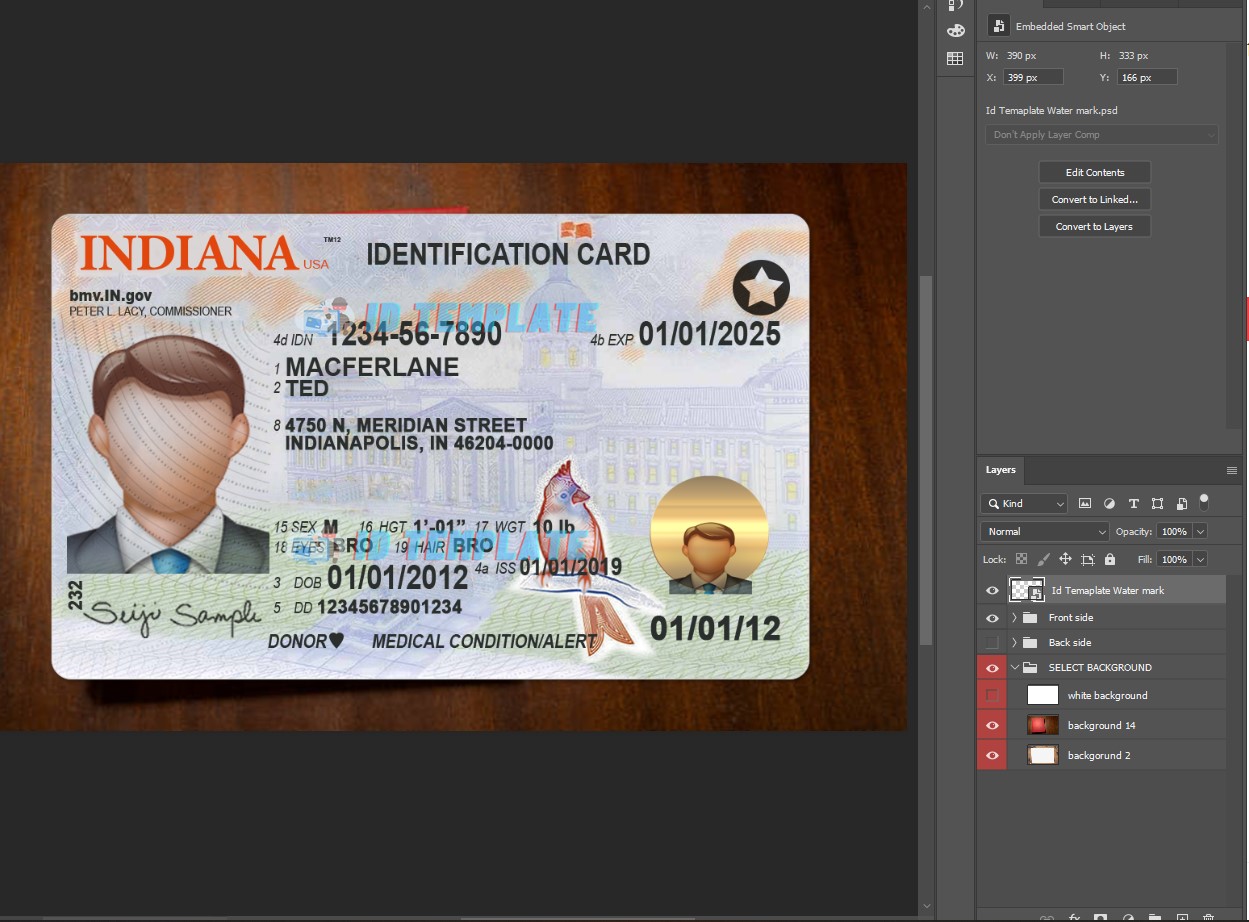Expand the Front side group
Viewport: 1249px width, 922px height.
click(x=1014, y=618)
